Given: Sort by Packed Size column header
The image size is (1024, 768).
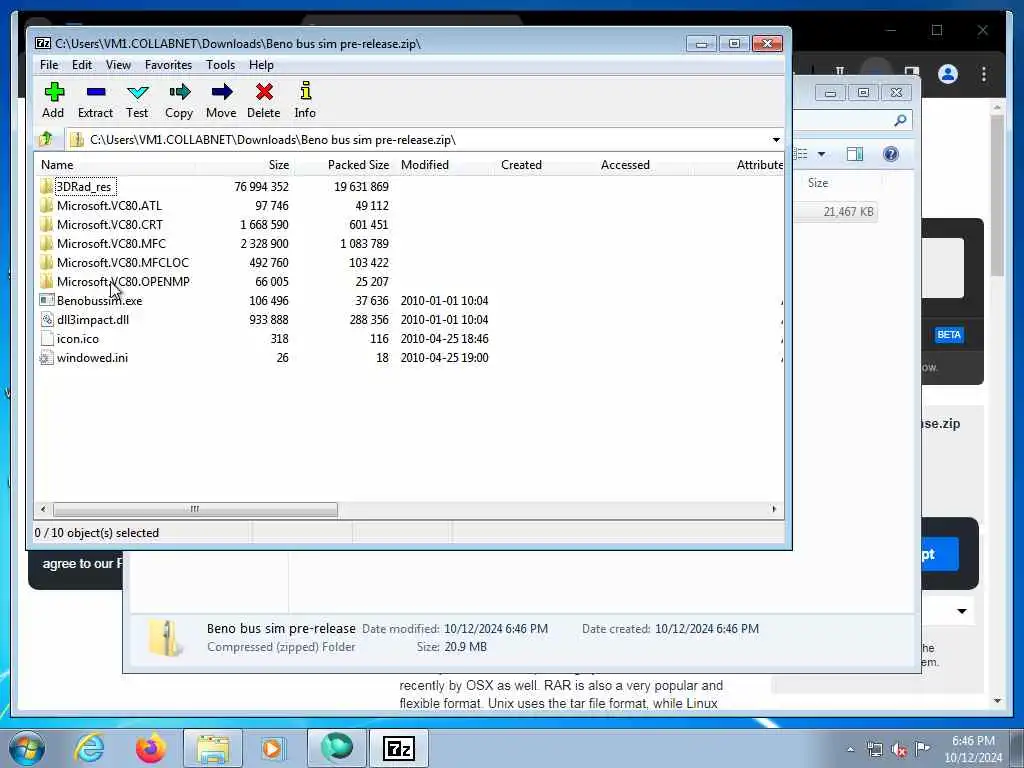Looking at the screenshot, I should pyautogui.click(x=345, y=165).
